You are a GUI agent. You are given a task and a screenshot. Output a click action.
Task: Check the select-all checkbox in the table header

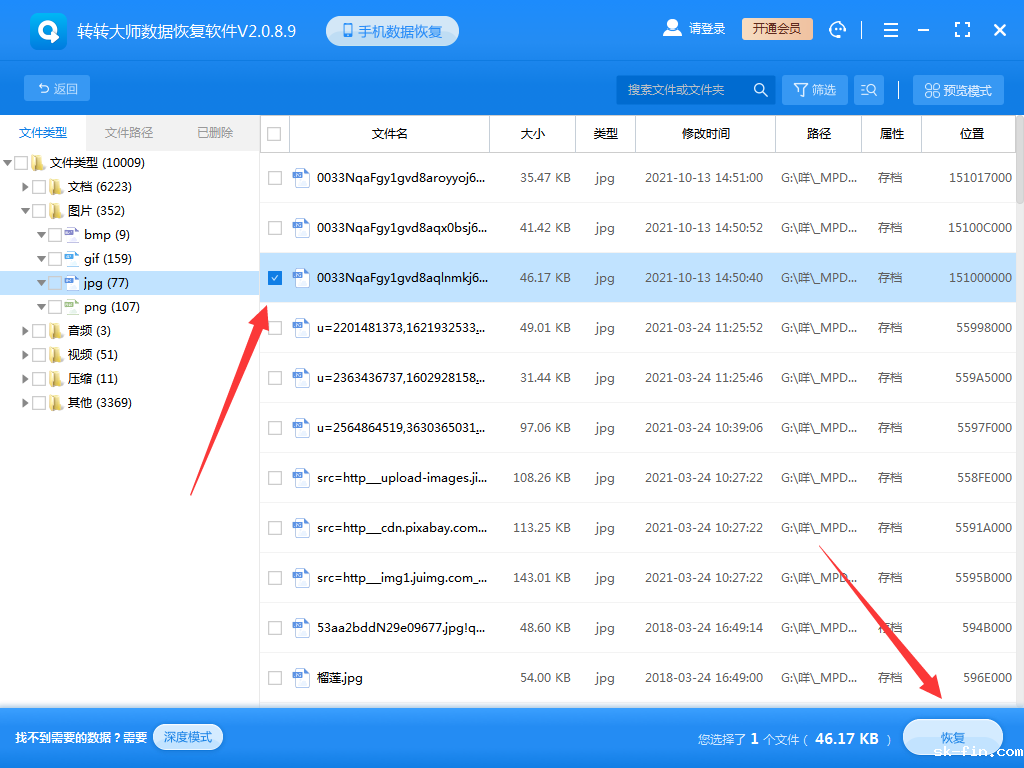coord(274,134)
